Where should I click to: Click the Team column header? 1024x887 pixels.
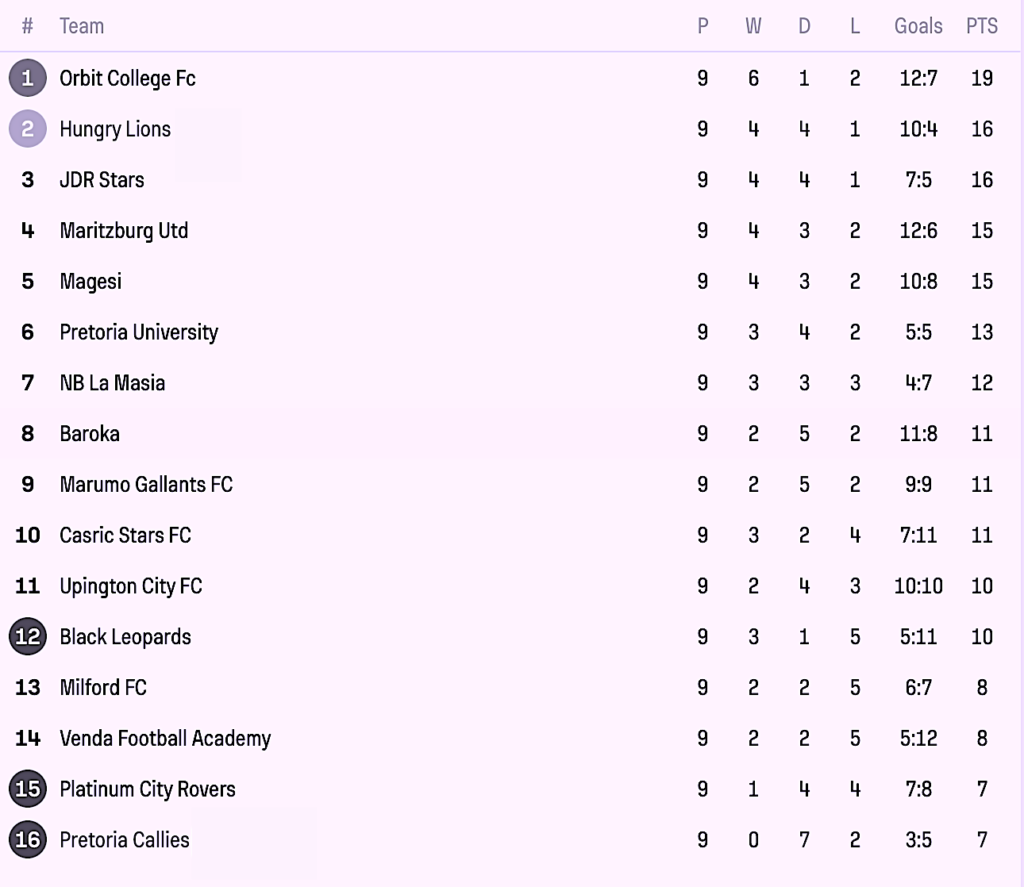tap(81, 27)
